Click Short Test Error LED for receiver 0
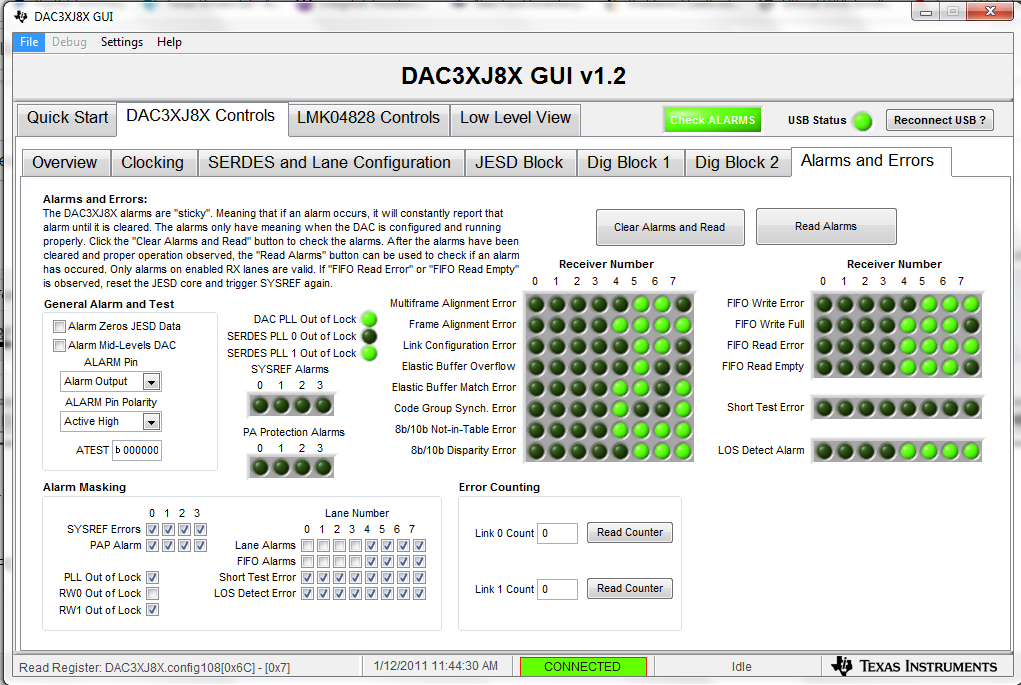The height and width of the screenshot is (685, 1021). 824,408
